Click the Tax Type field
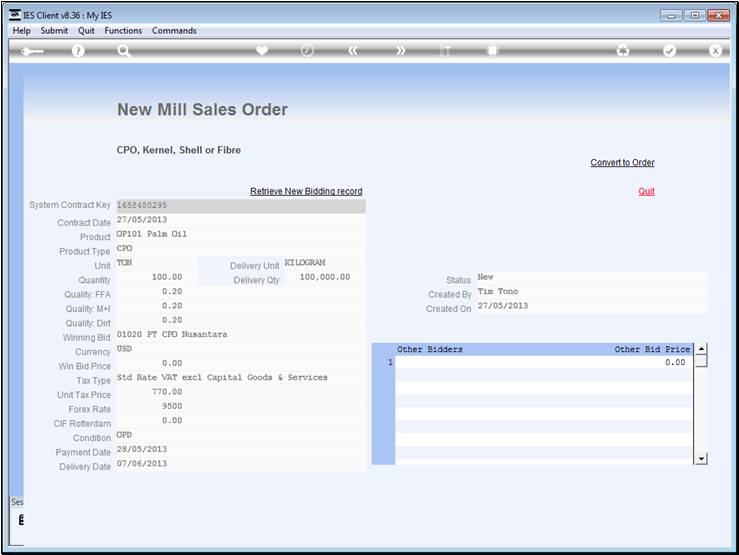739x555 pixels. point(241,378)
